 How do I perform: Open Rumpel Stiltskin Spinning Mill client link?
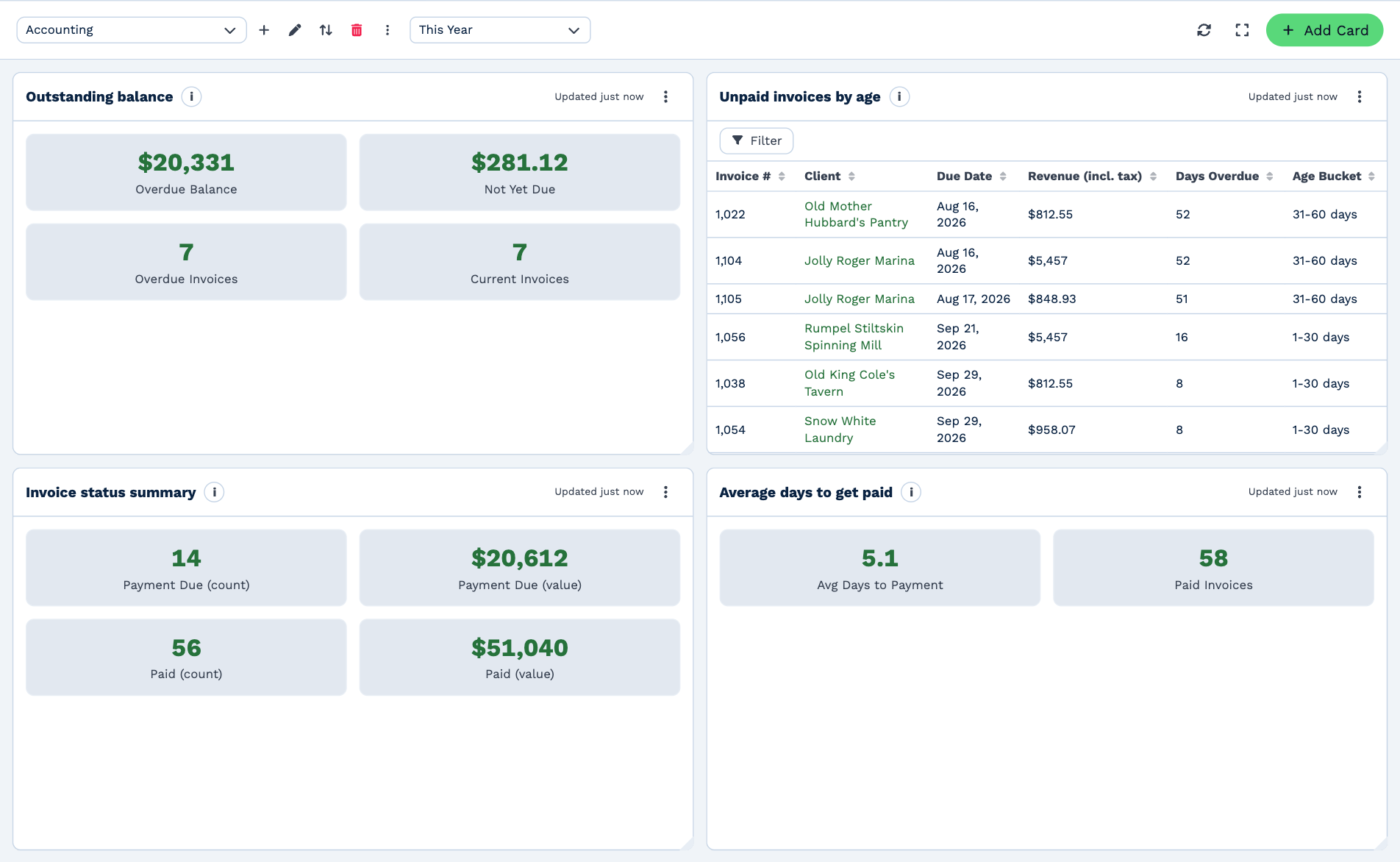[x=854, y=337]
